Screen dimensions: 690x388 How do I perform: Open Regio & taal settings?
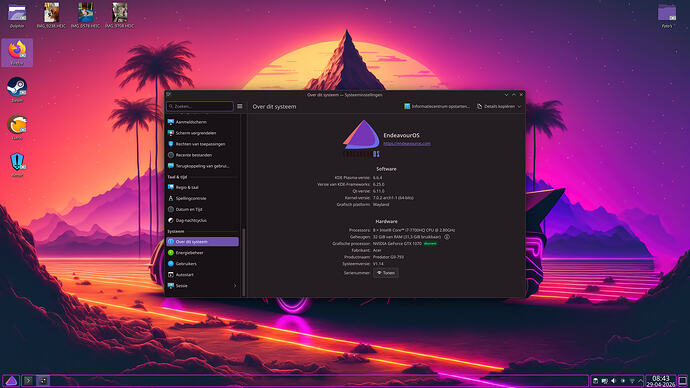coord(202,187)
